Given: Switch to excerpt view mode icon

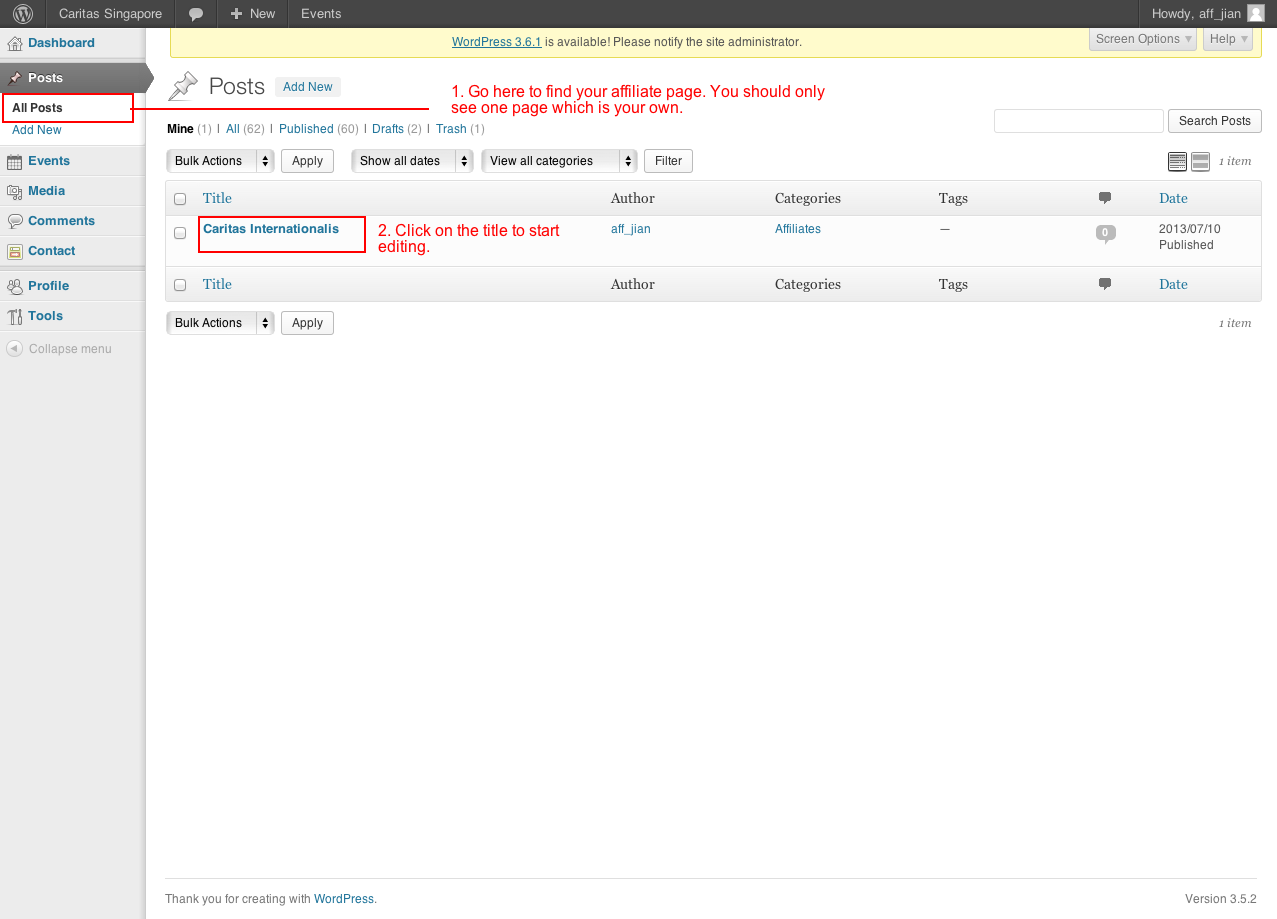Looking at the screenshot, I should pyautogui.click(x=1200, y=161).
